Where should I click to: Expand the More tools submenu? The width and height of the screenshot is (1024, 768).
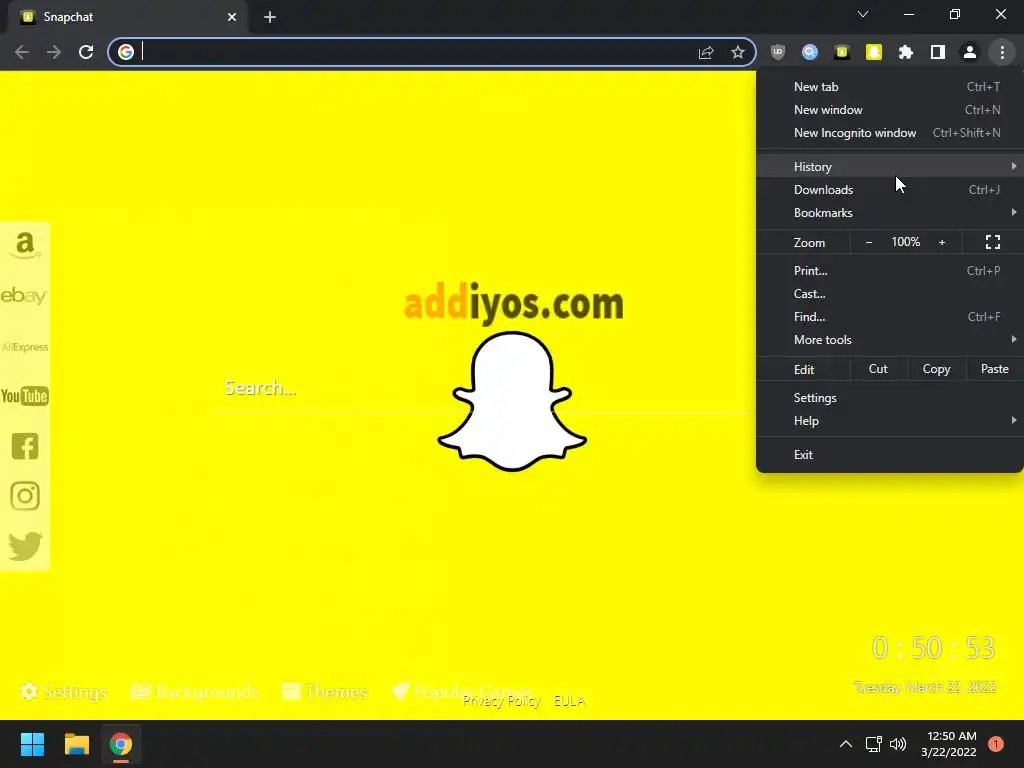pyautogui.click(x=889, y=340)
